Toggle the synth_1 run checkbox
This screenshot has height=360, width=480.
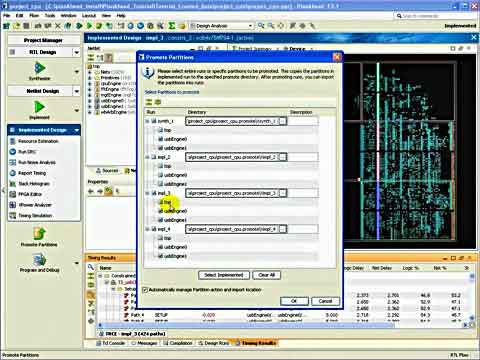point(154,121)
